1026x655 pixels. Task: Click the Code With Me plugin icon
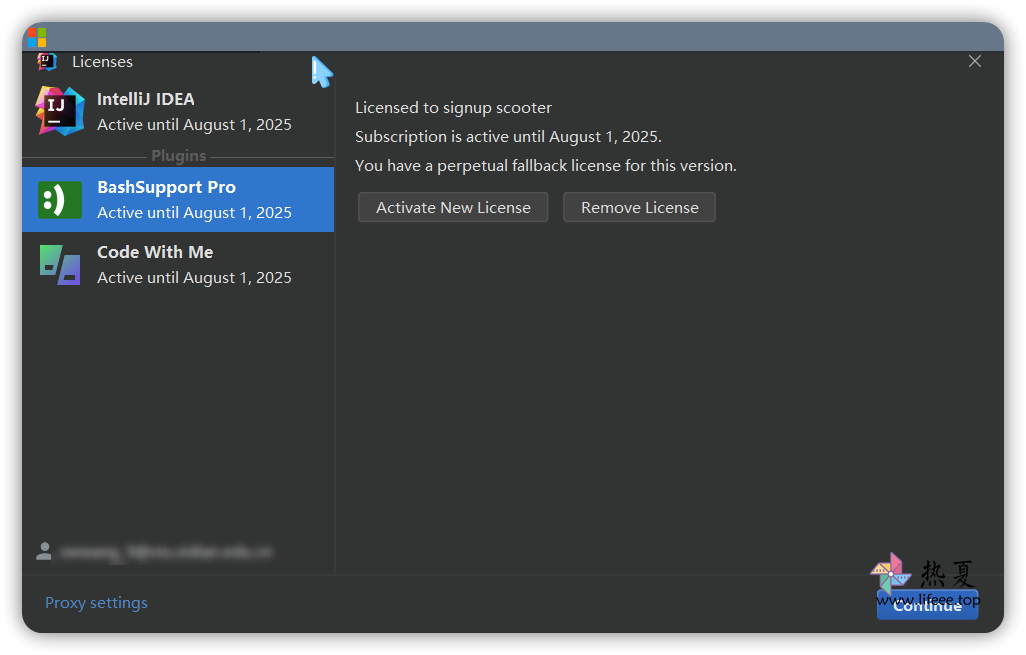click(59, 265)
